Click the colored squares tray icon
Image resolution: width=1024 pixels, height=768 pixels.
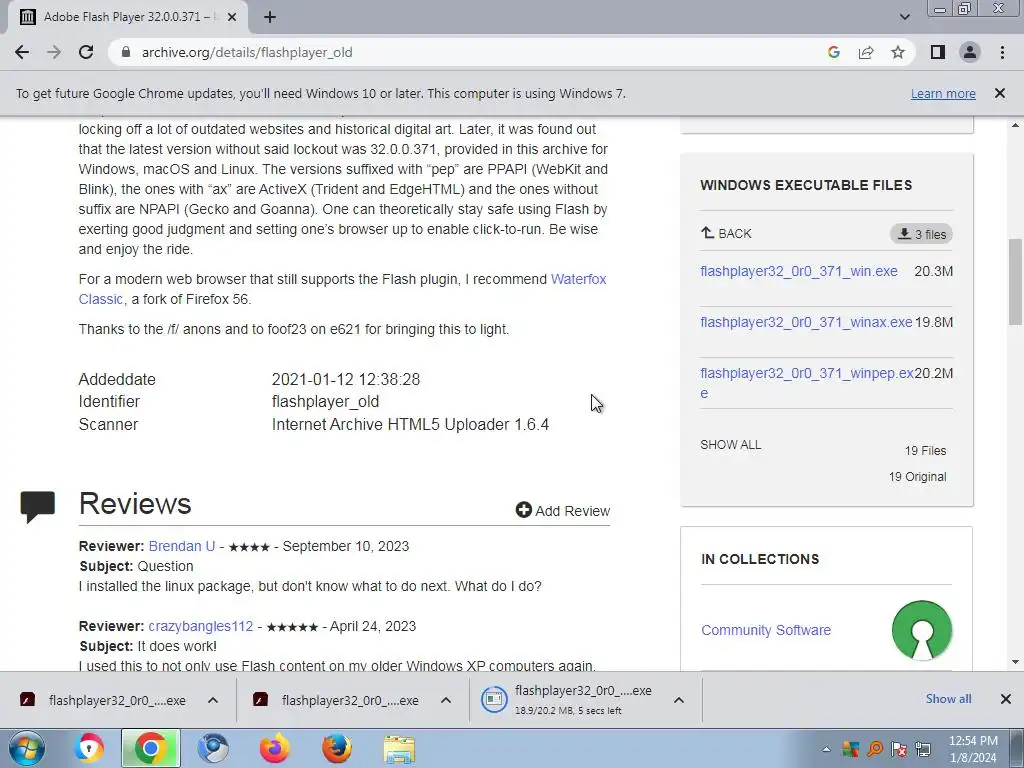tap(850, 749)
